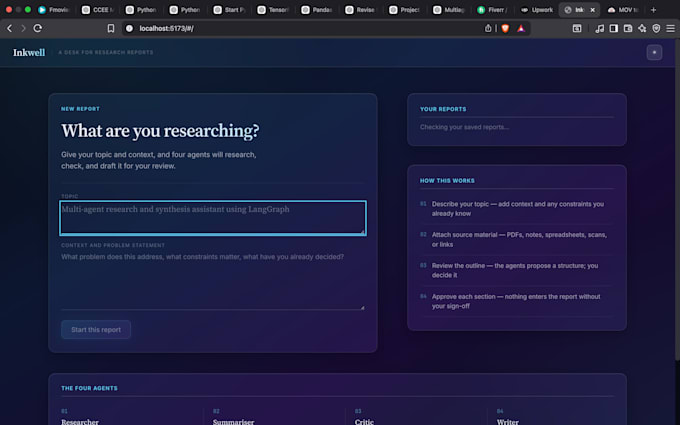Click the share icon in address bar

click(x=488, y=28)
